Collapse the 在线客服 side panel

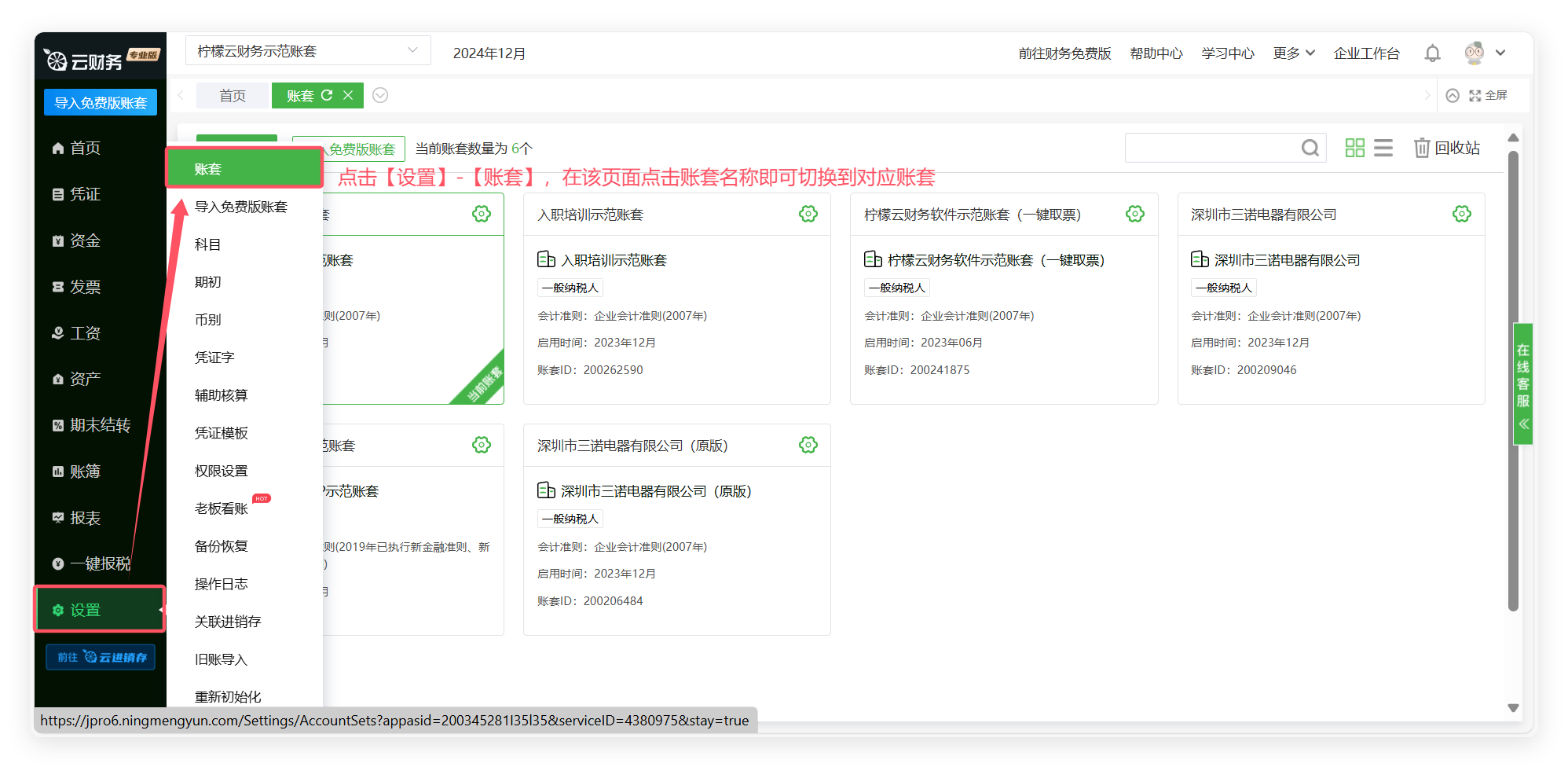pyautogui.click(x=1523, y=424)
